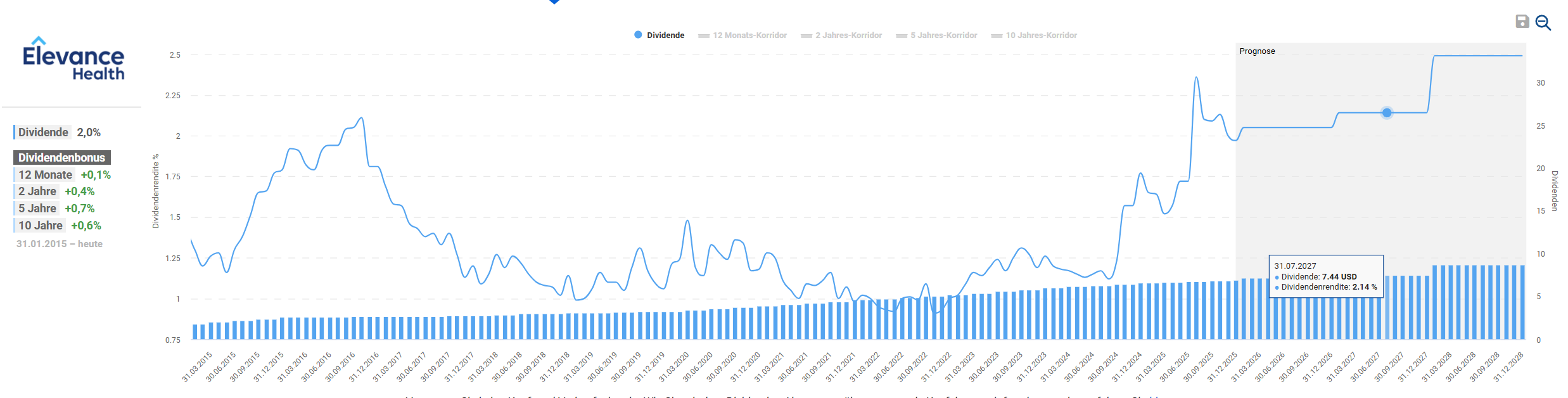
Task: Click the Dividendenbonus header
Action: coord(61,158)
